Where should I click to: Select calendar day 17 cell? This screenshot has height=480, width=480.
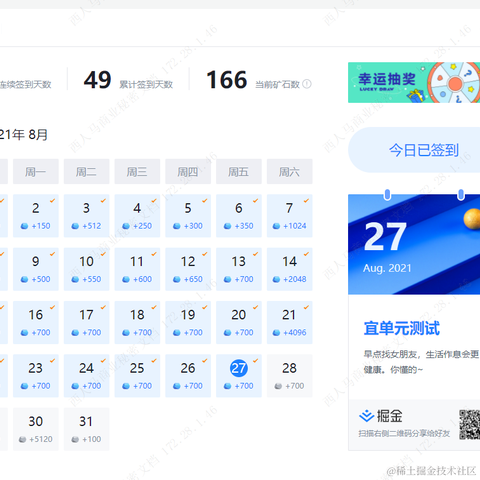[x=86, y=322]
